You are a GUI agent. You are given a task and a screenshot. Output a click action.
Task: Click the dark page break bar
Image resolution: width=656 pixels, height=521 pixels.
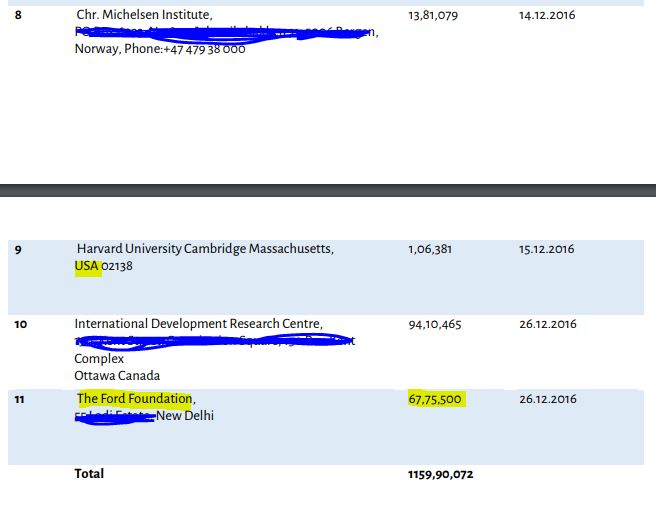coord(328,190)
